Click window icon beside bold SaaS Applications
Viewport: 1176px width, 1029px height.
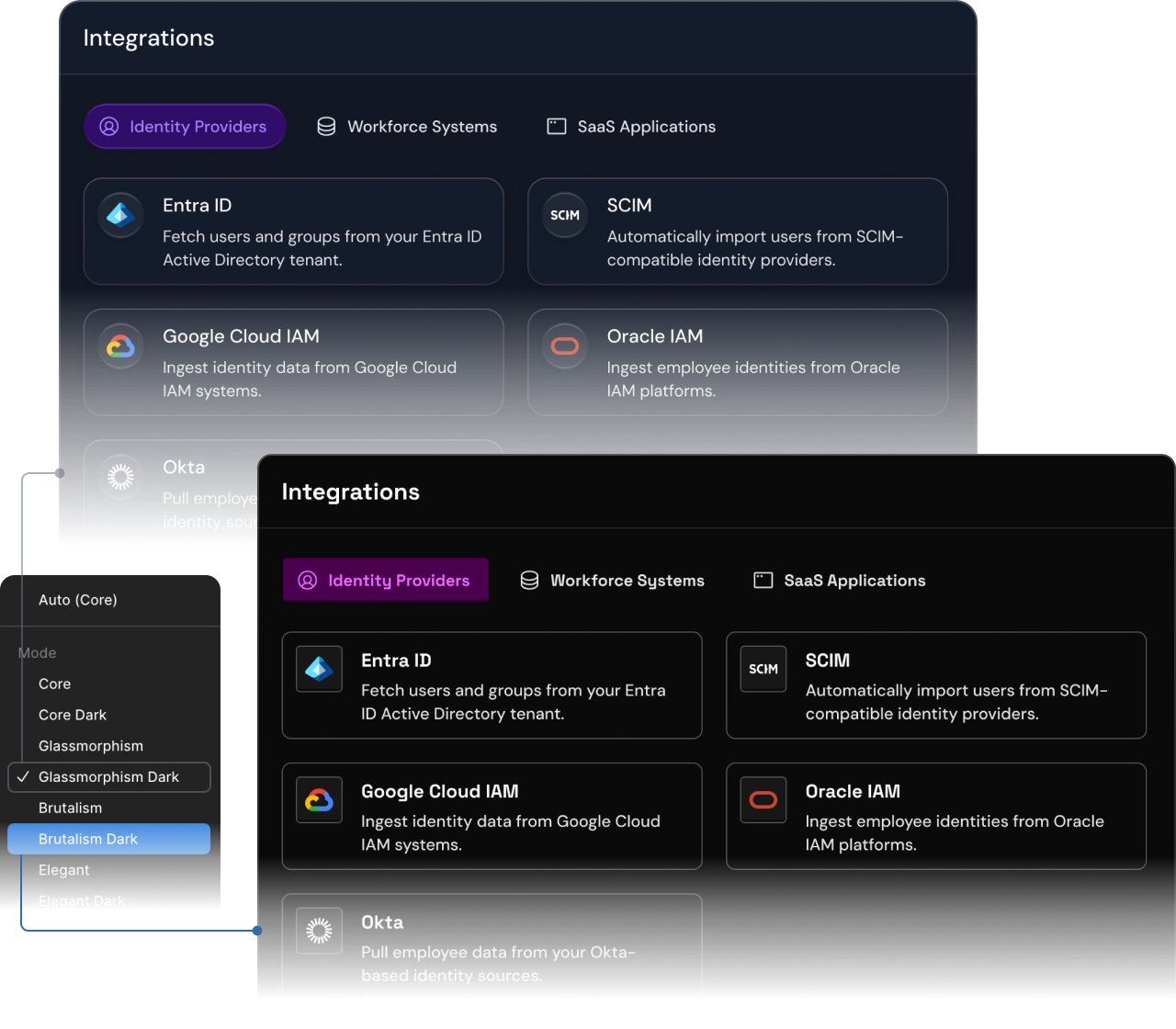tap(763, 581)
